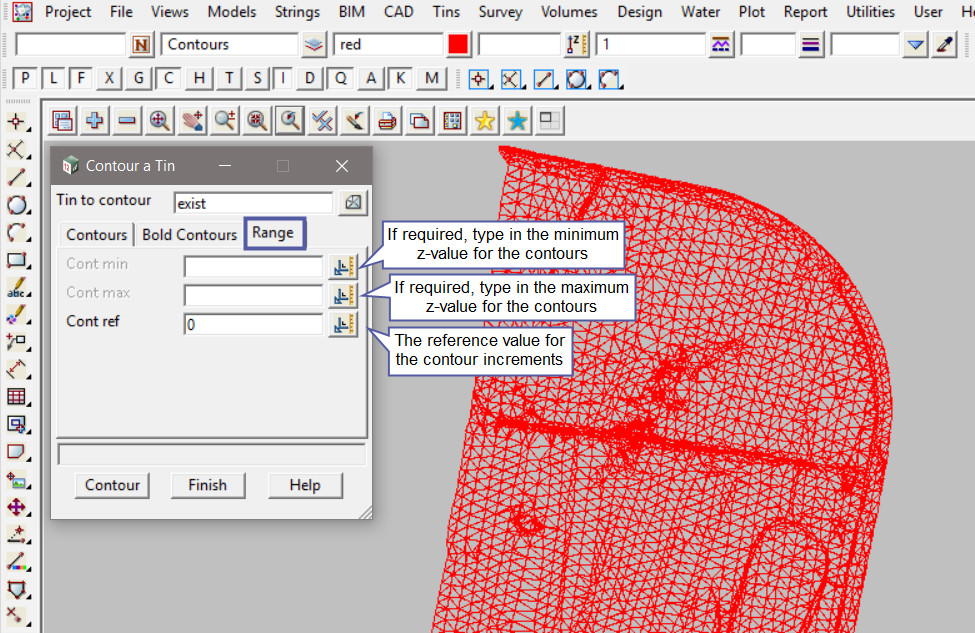Select the dimension tool in left sidebar

[x=17, y=369]
